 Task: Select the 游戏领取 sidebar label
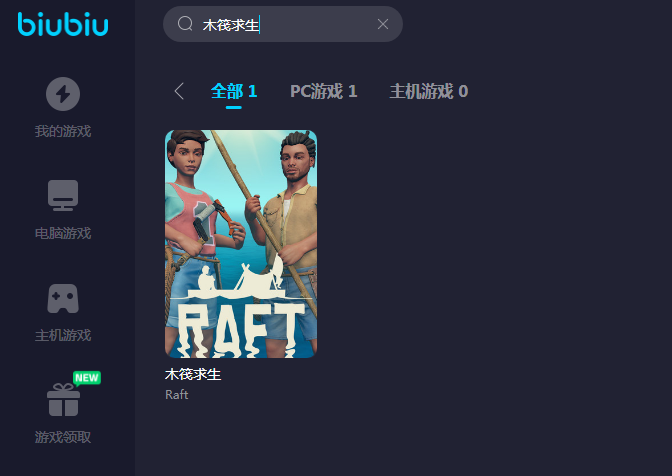click(63, 437)
